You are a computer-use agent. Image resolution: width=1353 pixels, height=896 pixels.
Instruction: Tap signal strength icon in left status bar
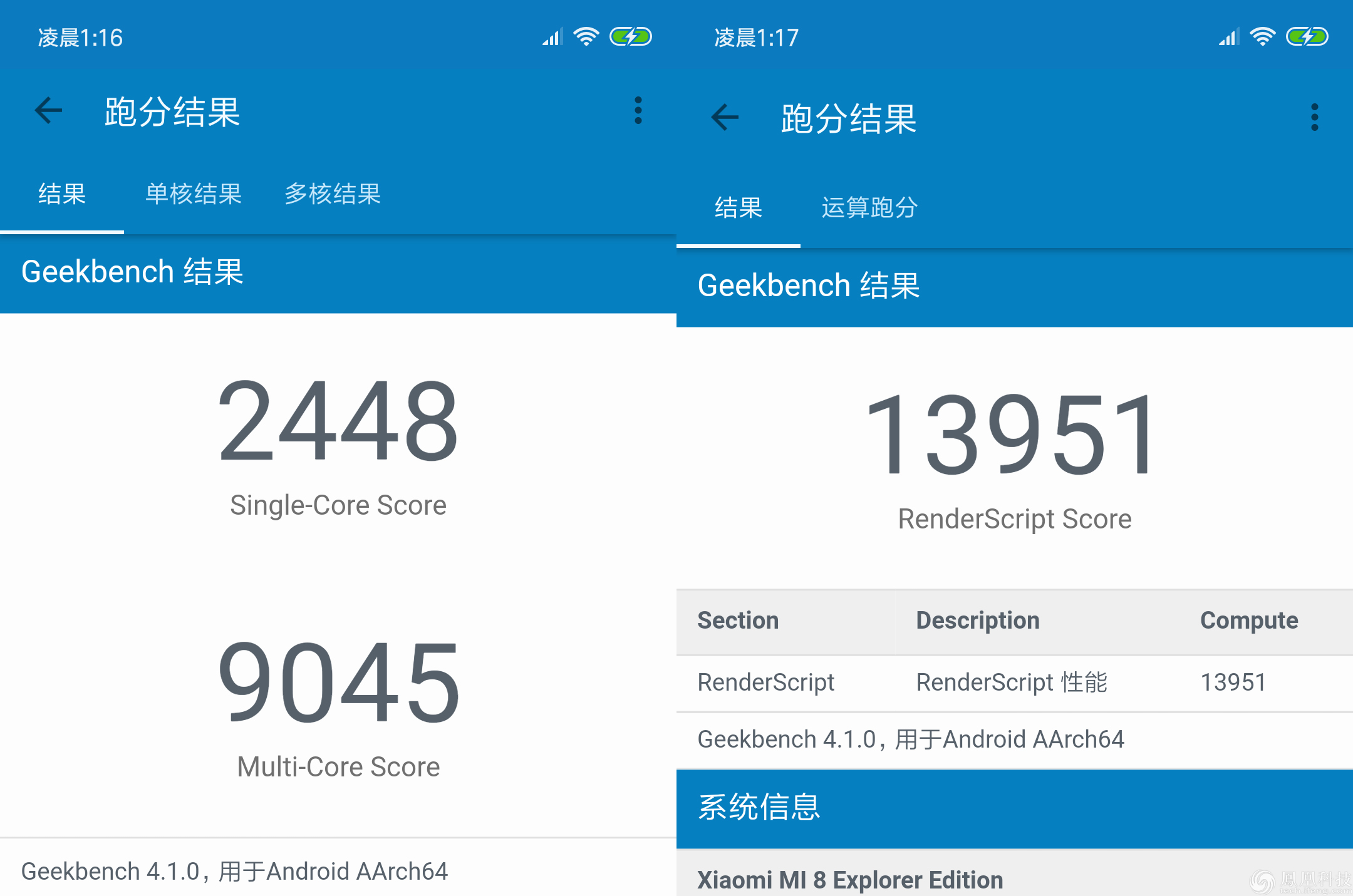552,37
